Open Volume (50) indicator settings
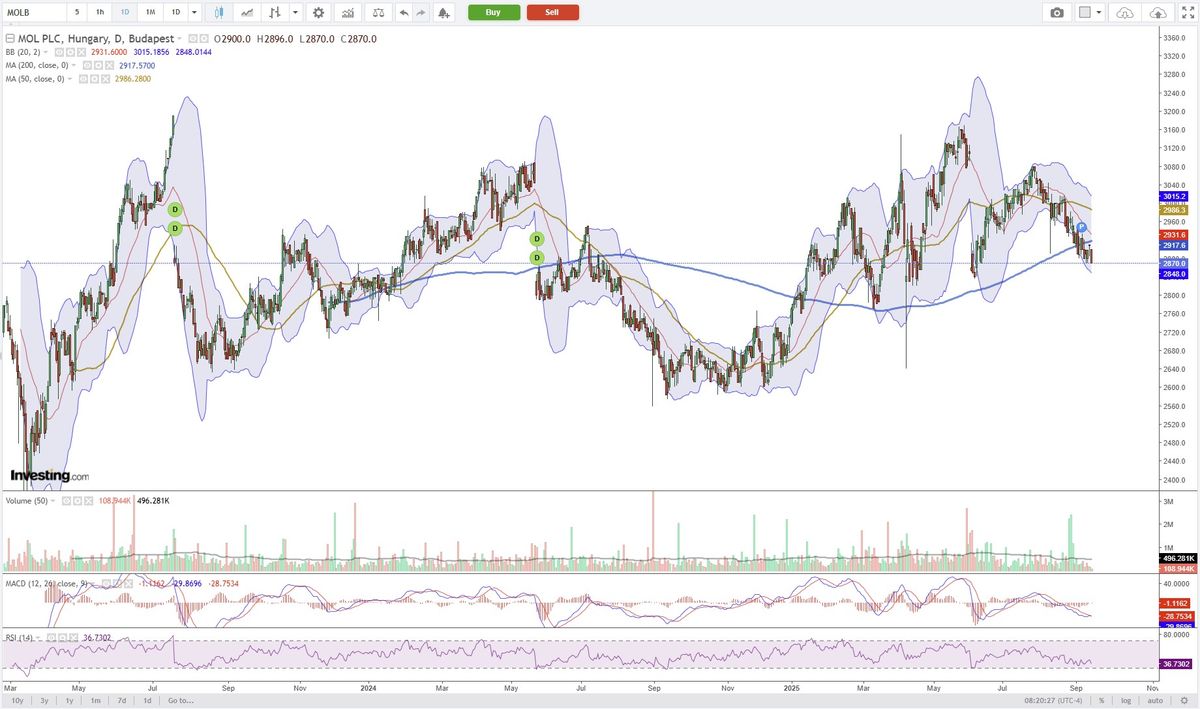 [x=78, y=499]
